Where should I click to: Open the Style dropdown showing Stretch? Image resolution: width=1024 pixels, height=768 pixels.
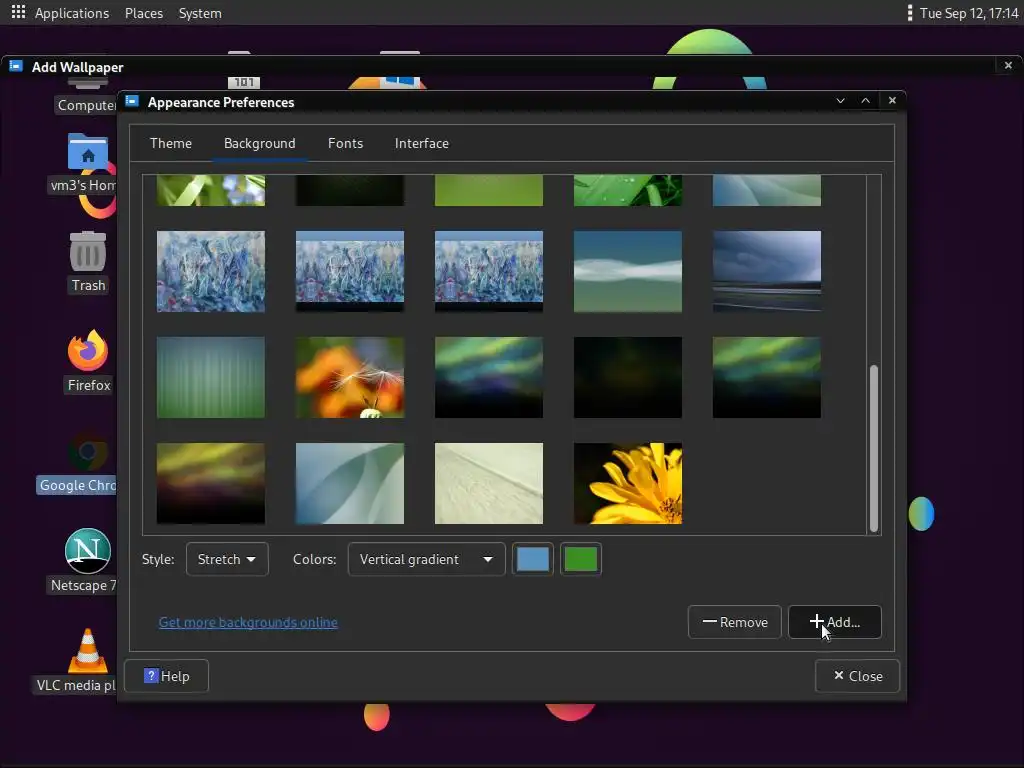pos(227,559)
